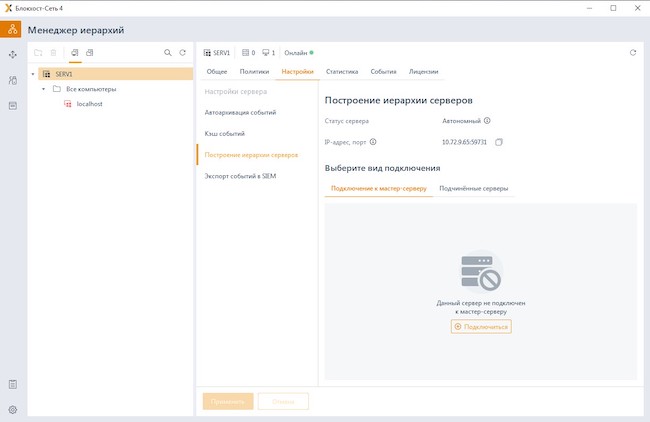Refresh the hierarchy tree panel

[x=182, y=53]
